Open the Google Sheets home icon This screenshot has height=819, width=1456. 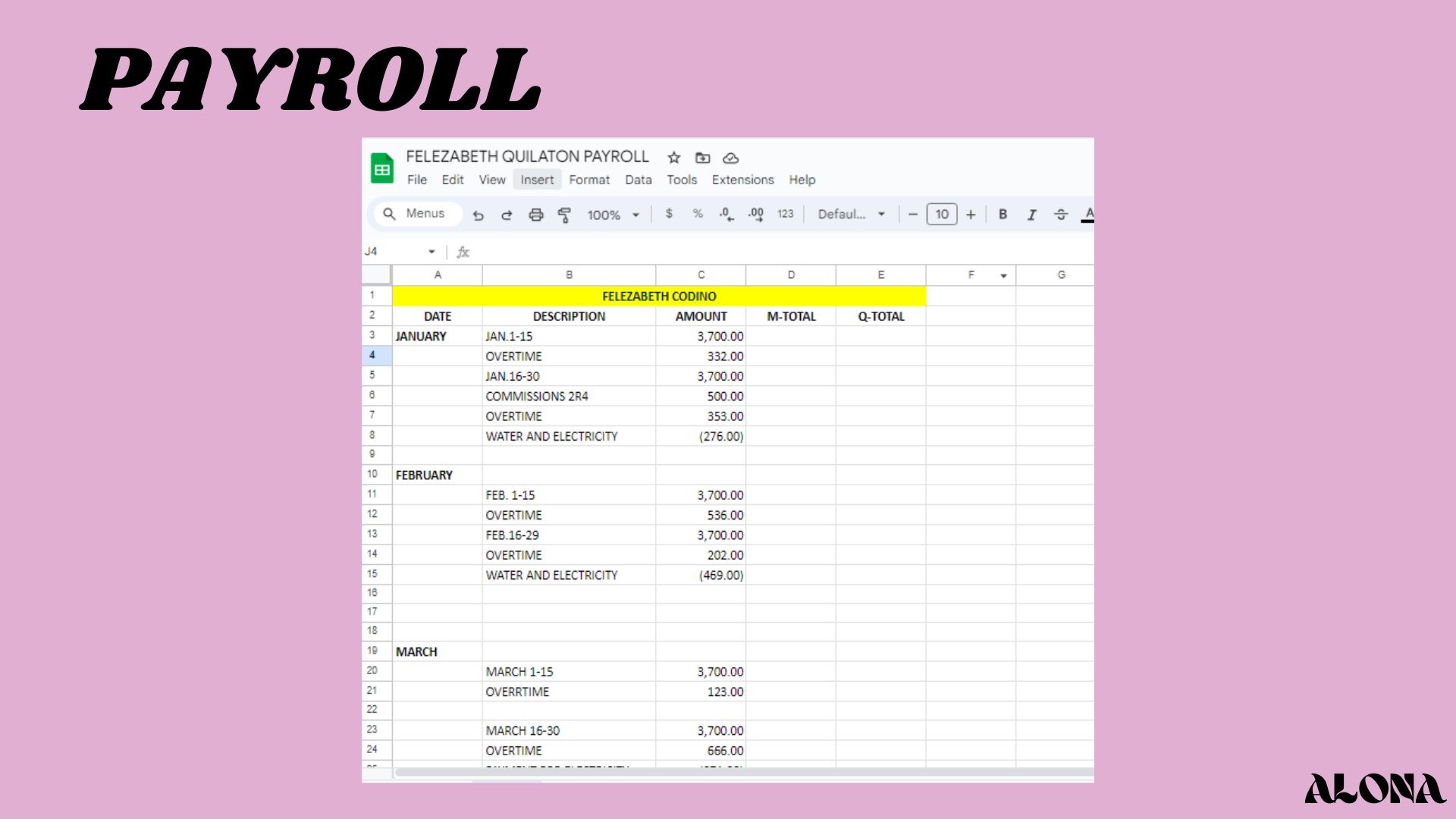point(382,168)
